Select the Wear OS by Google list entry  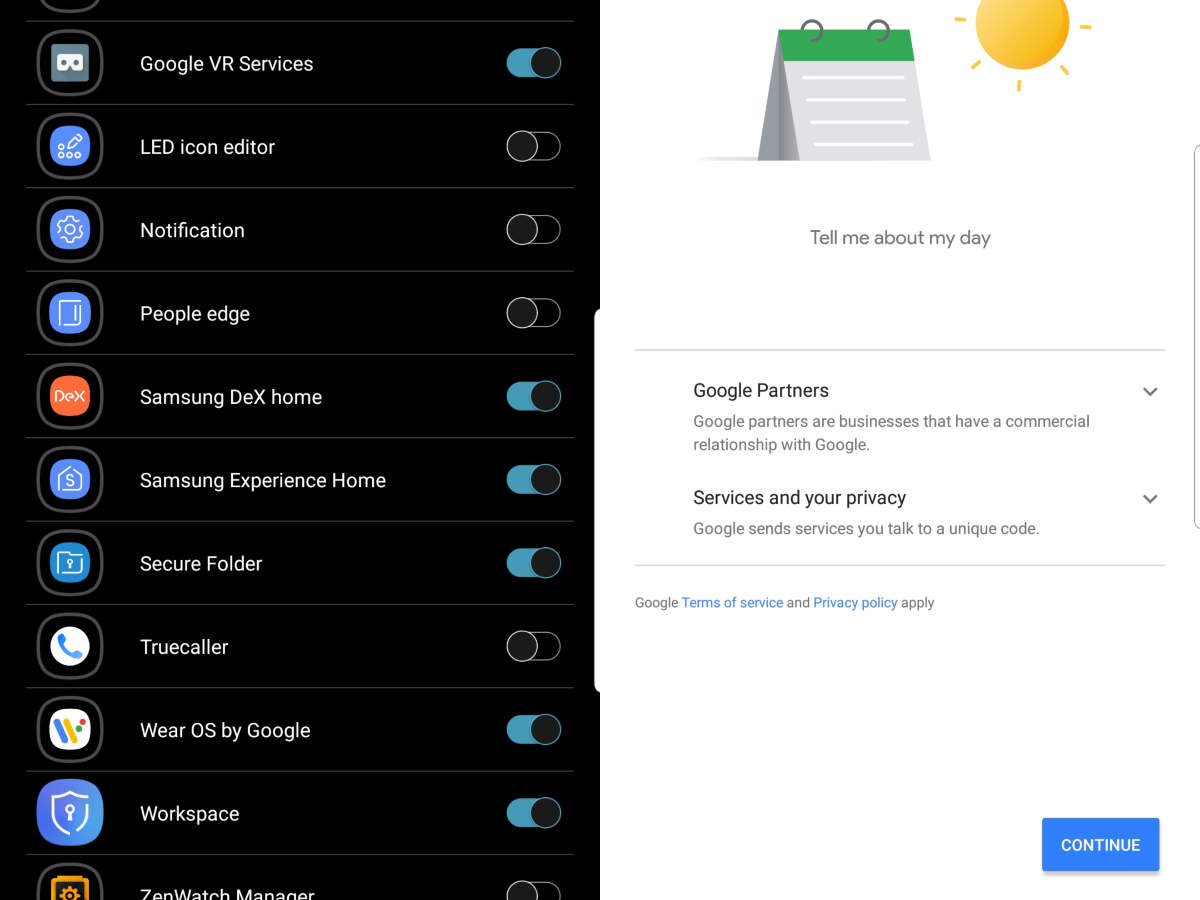[x=300, y=730]
